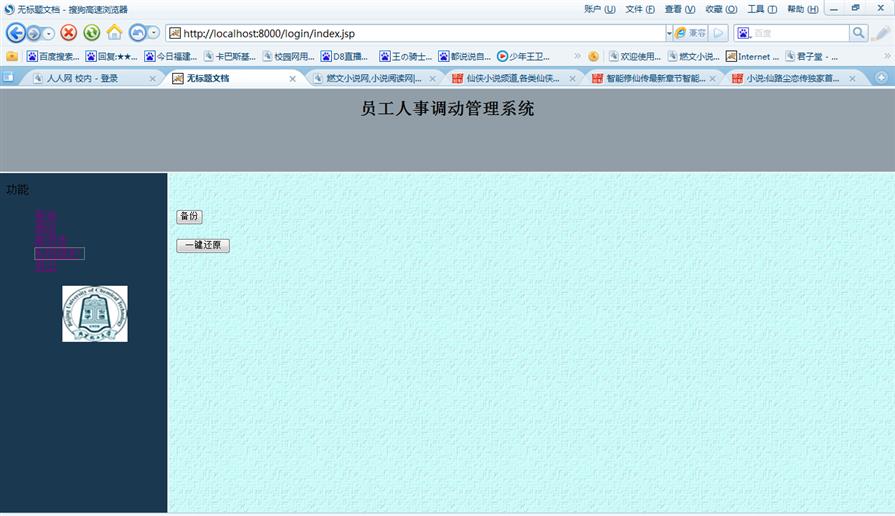The width and height of the screenshot is (895, 516).
Task: Open the back/forward history dropdown
Action: tap(49, 34)
